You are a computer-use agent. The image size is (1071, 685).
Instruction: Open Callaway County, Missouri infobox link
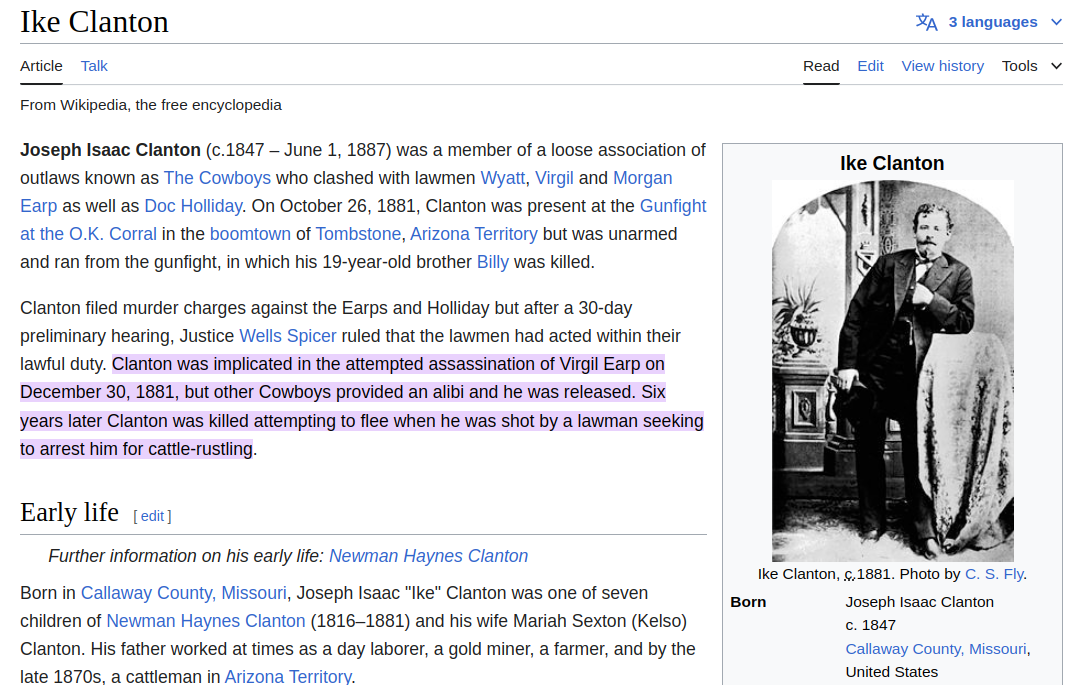pyautogui.click(x=936, y=649)
